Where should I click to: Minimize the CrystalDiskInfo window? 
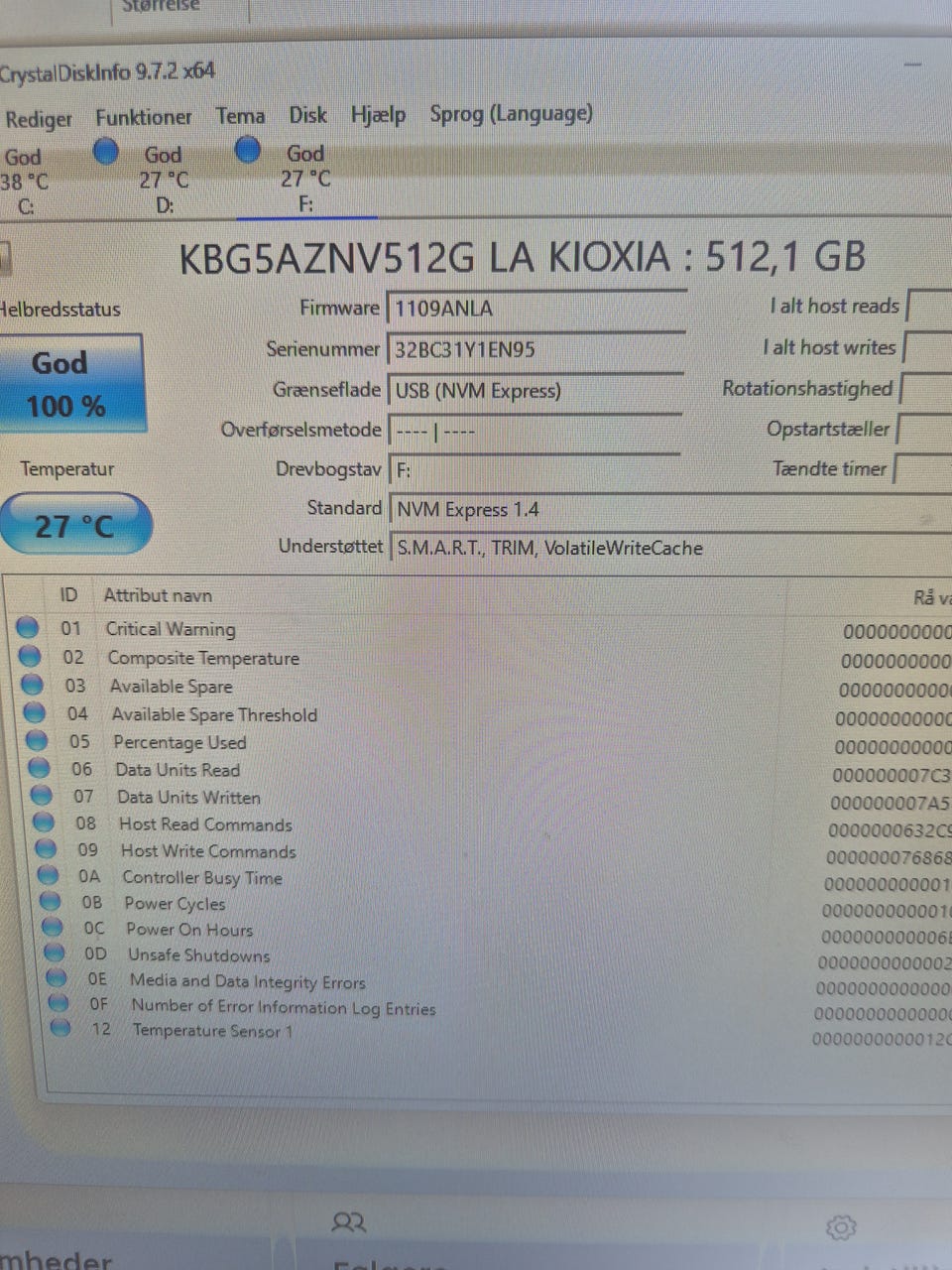coord(912,64)
